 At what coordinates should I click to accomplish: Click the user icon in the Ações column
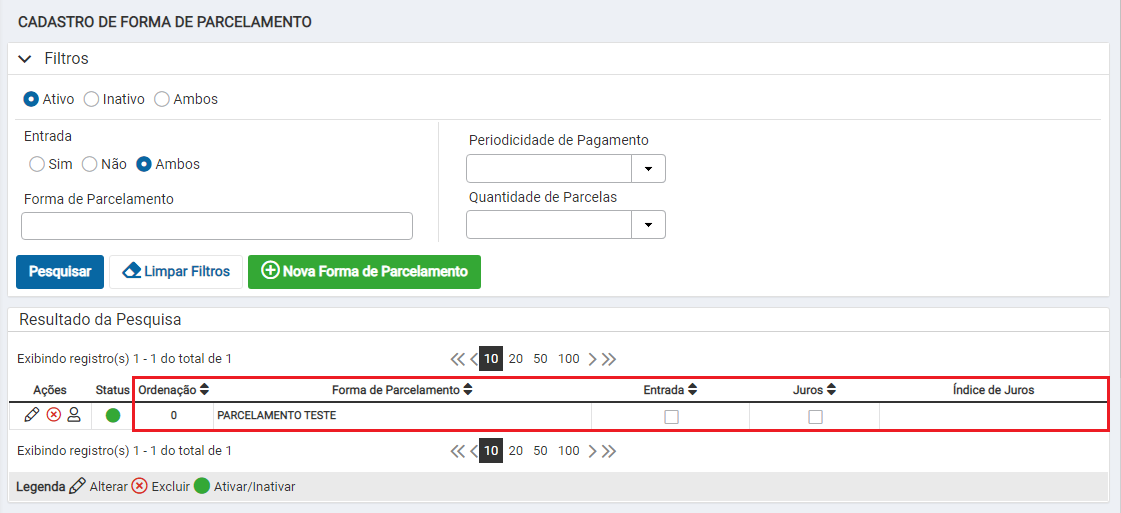tap(74, 415)
